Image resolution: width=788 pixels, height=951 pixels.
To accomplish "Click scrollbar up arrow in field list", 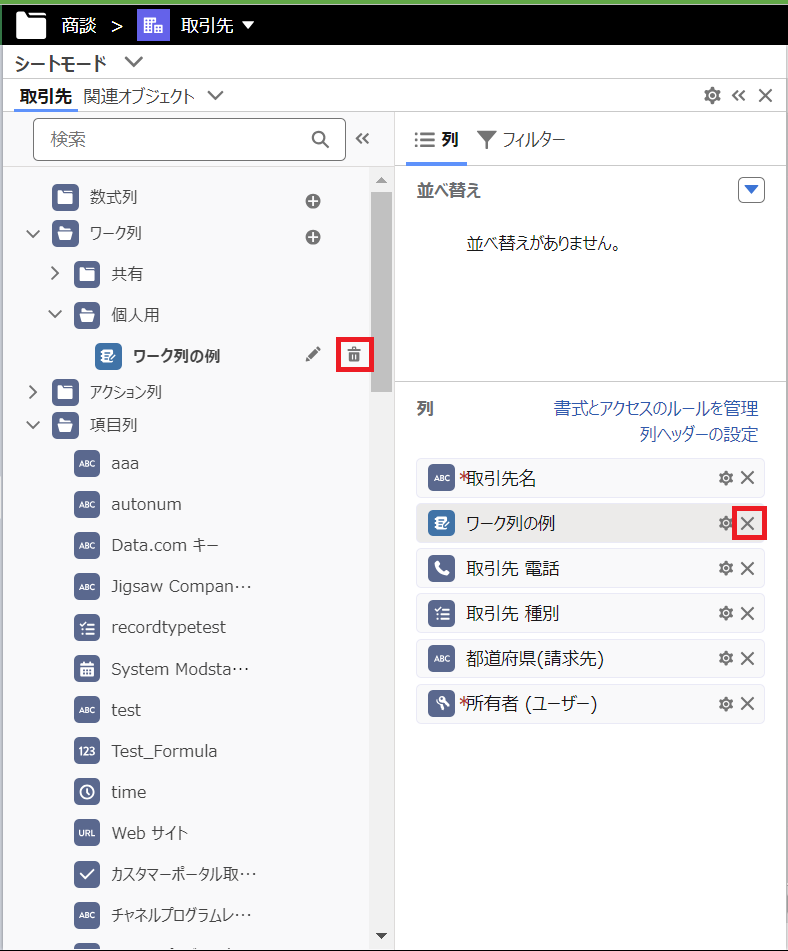I will pyautogui.click(x=382, y=180).
